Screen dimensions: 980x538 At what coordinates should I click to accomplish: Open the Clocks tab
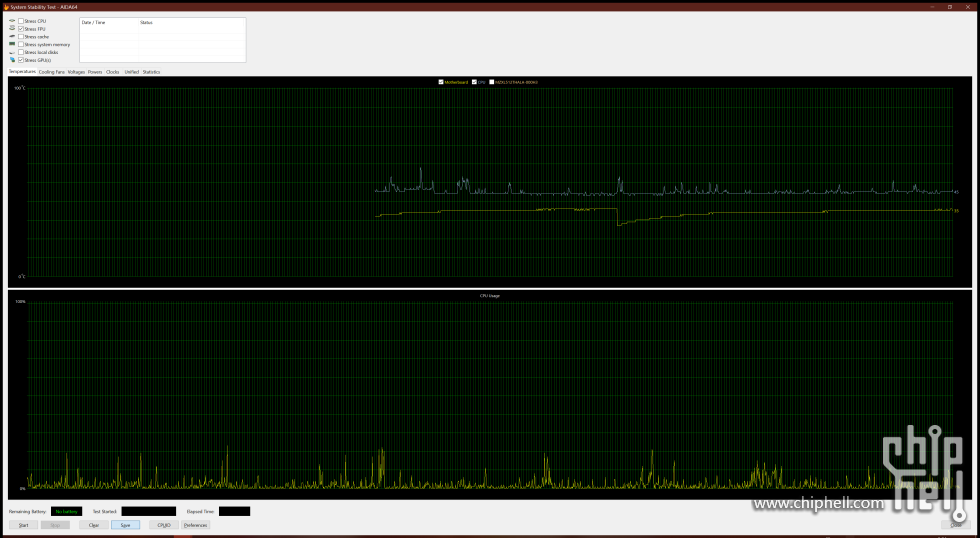(112, 72)
